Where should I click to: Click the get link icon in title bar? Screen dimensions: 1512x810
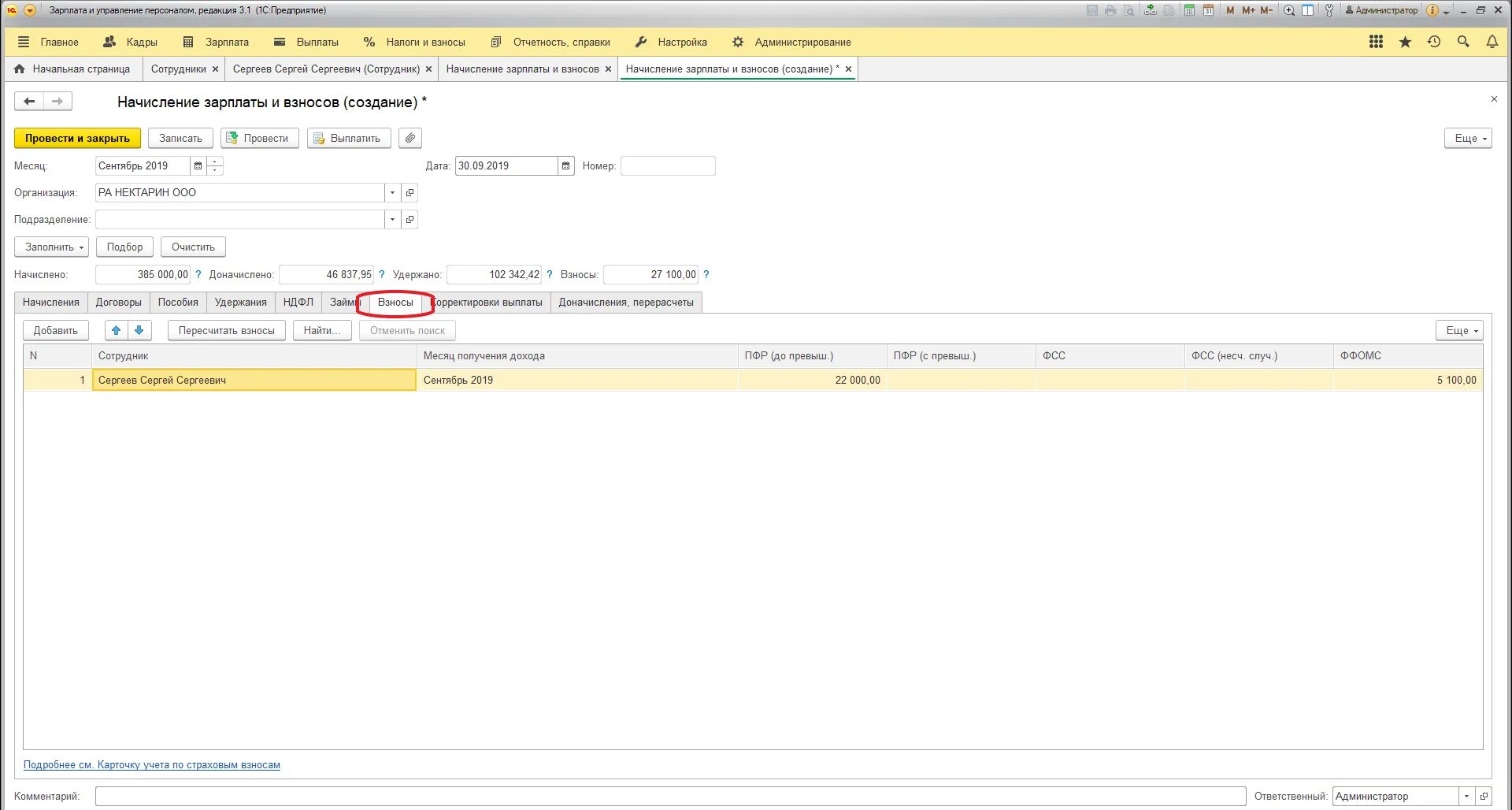coord(1151,10)
